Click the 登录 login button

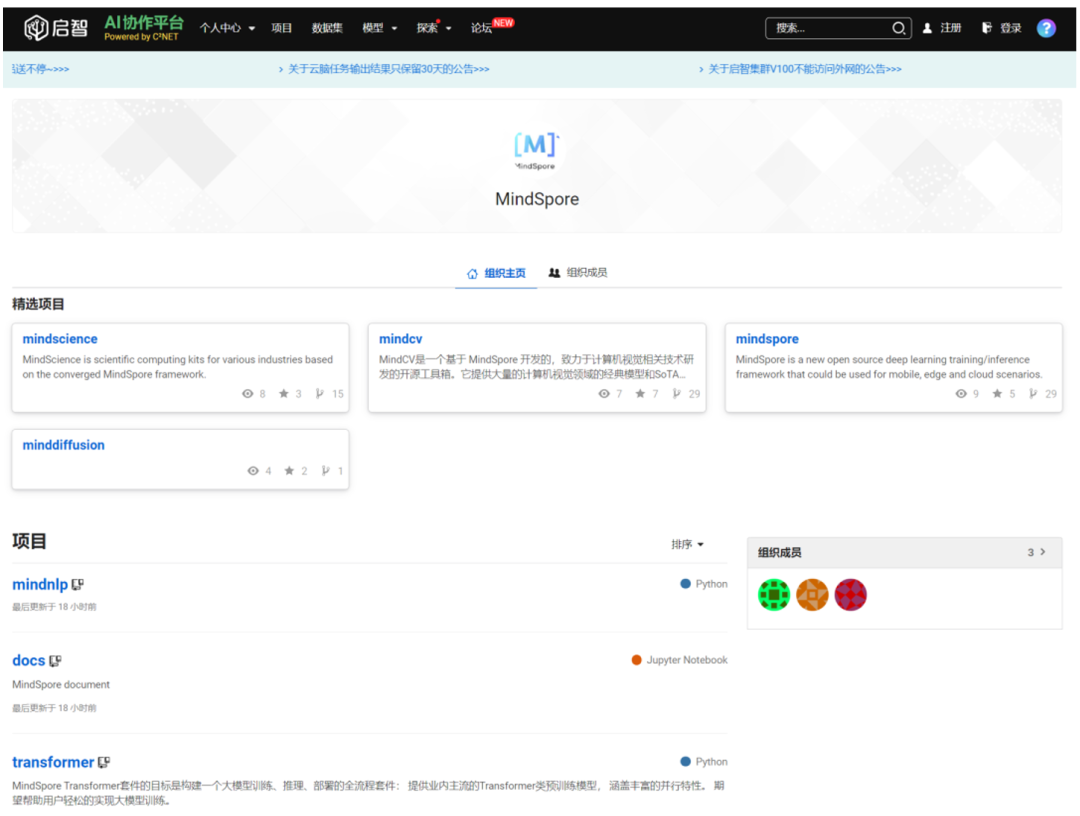(x=1002, y=28)
